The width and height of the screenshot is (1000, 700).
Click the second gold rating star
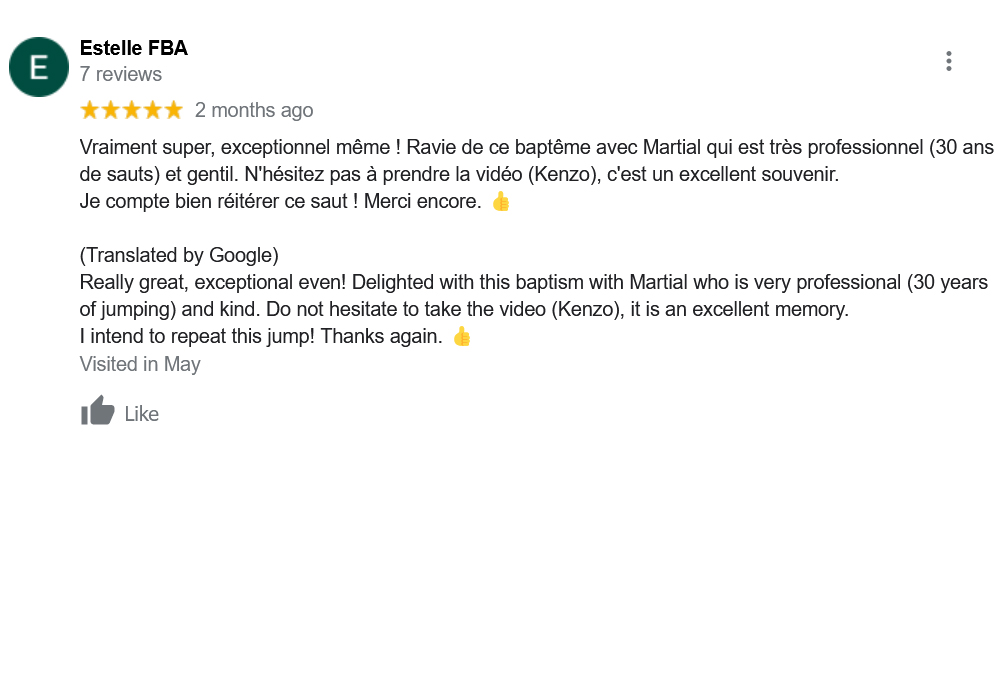tap(111, 110)
